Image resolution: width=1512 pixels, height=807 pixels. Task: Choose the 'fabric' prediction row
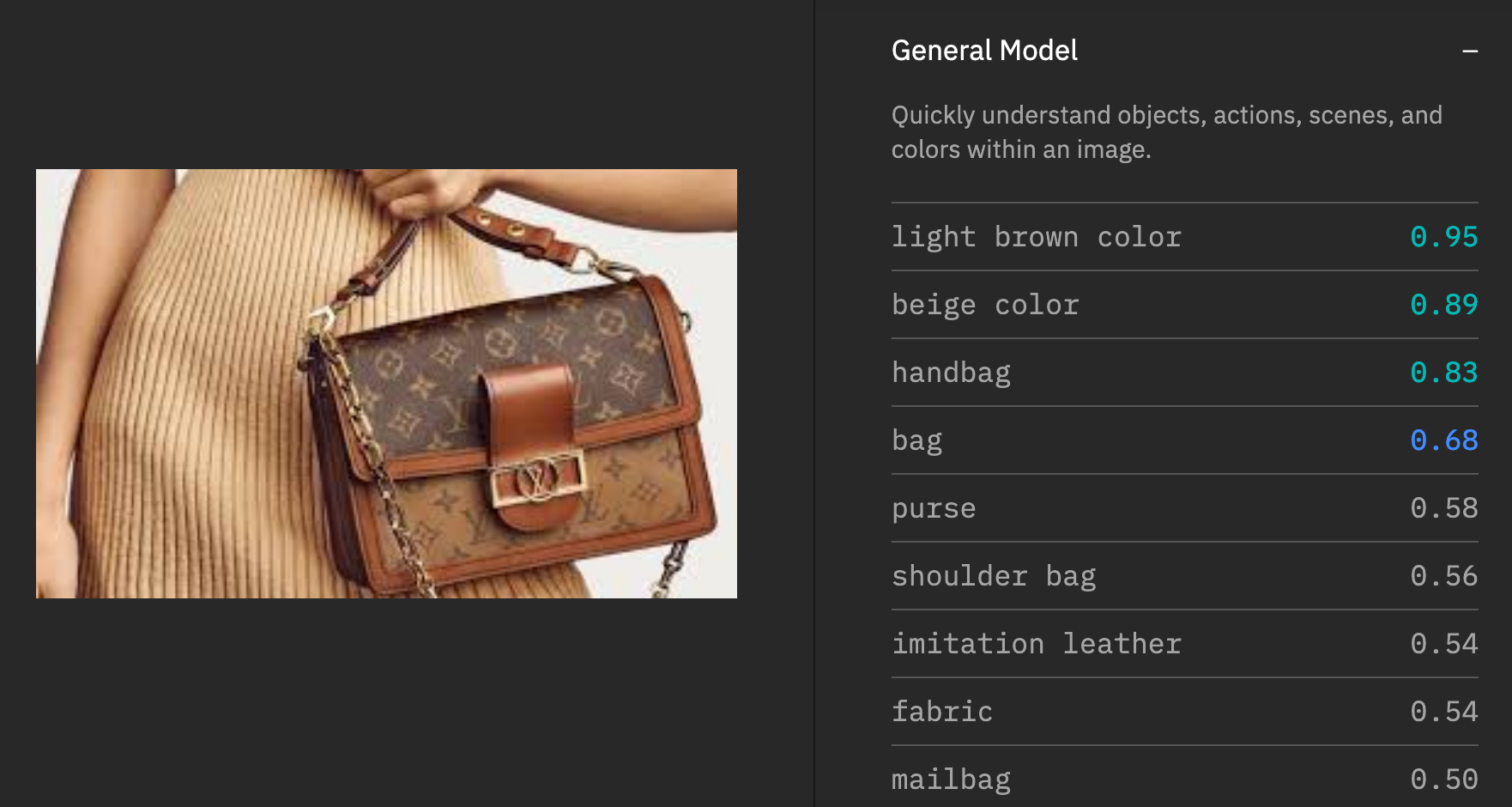(x=1184, y=712)
